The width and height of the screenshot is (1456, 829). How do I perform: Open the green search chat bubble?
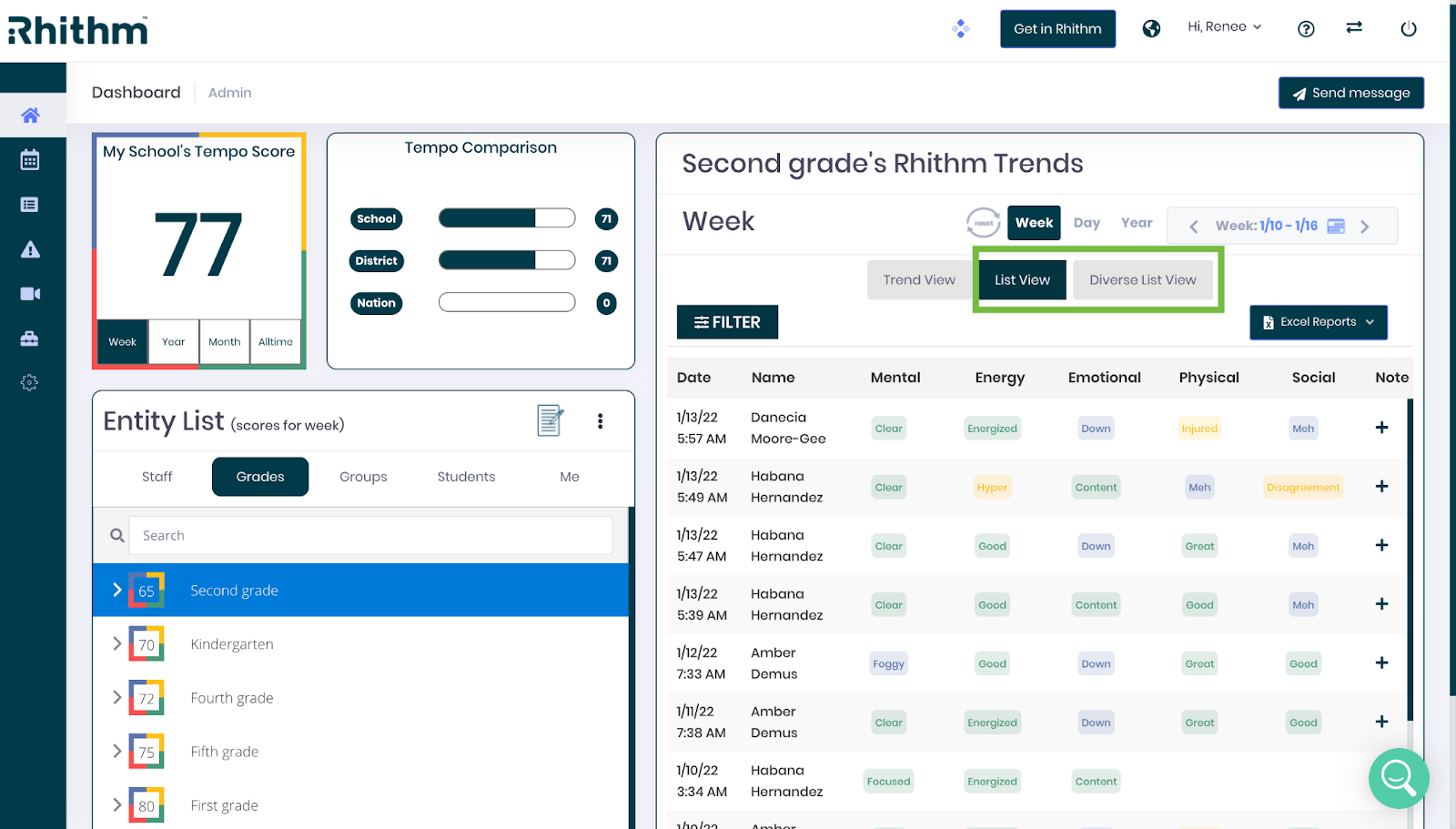point(1399,778)
